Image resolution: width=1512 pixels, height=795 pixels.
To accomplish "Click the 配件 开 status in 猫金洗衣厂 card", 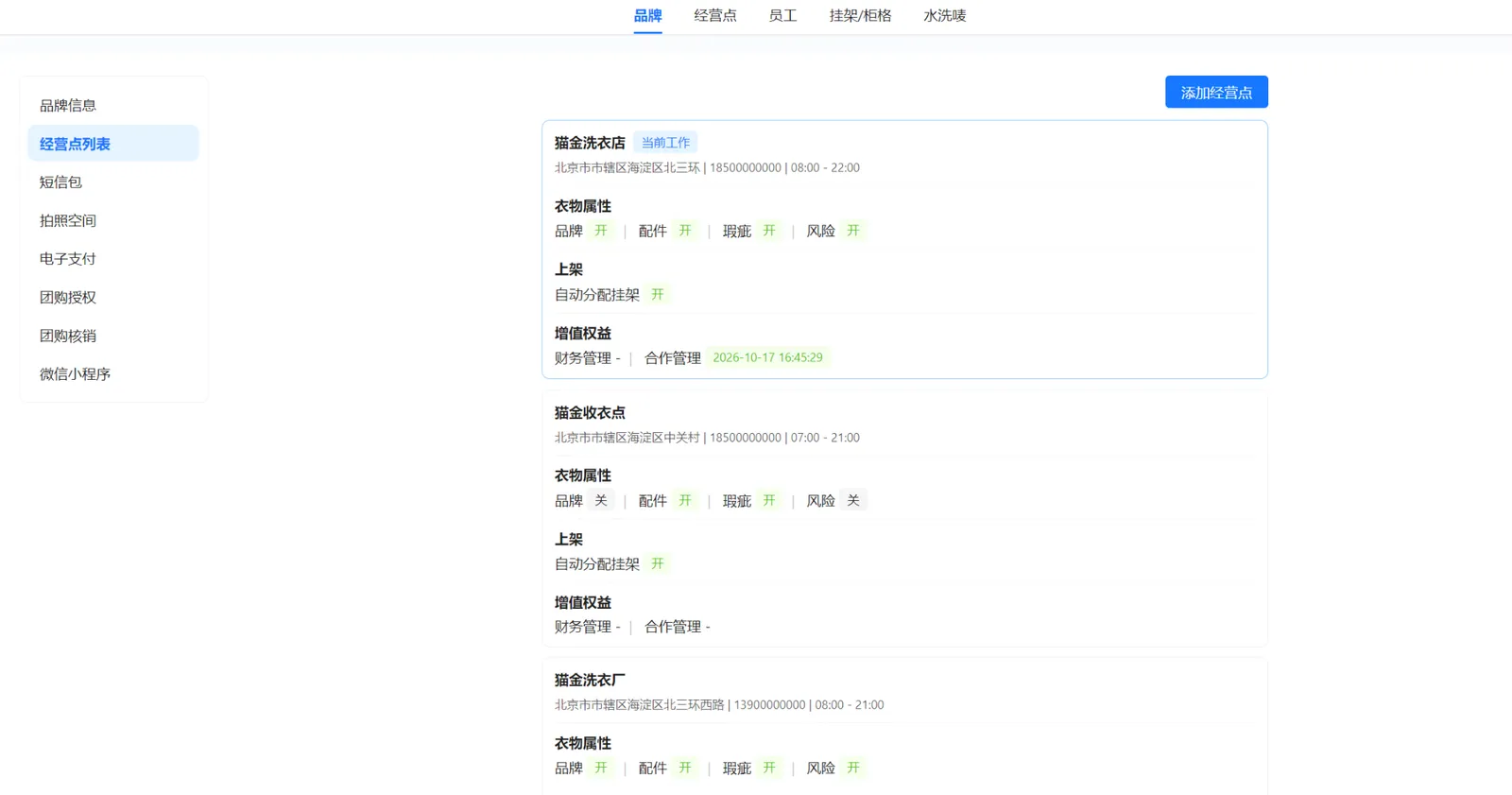I will pyautogui.click(x=685, y=769).
